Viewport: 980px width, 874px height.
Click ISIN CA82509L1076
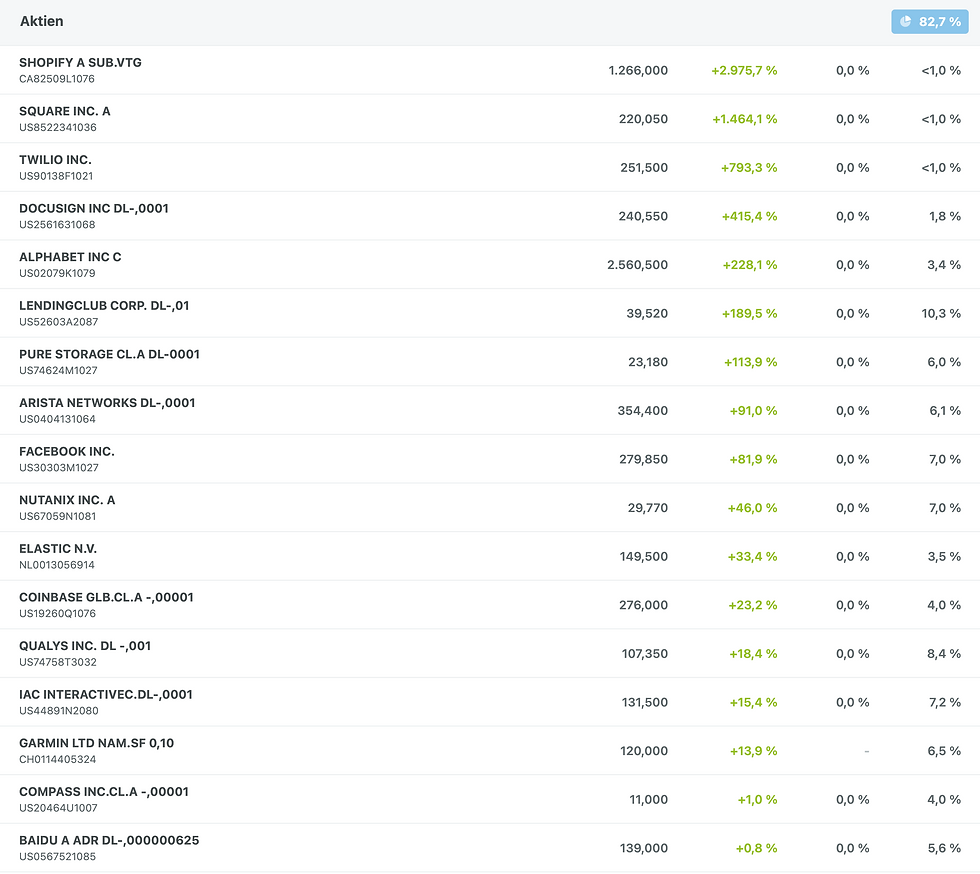[x=57, y=79]
